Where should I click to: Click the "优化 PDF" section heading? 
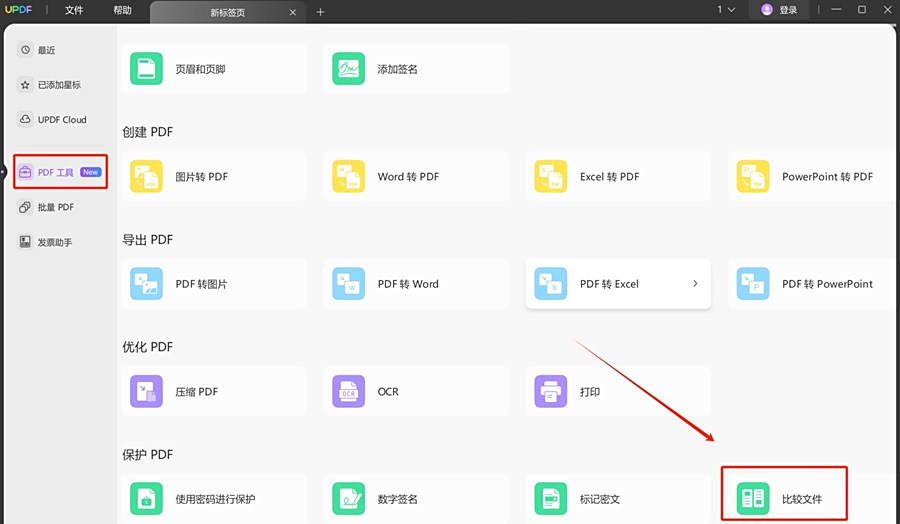point(148,347)
